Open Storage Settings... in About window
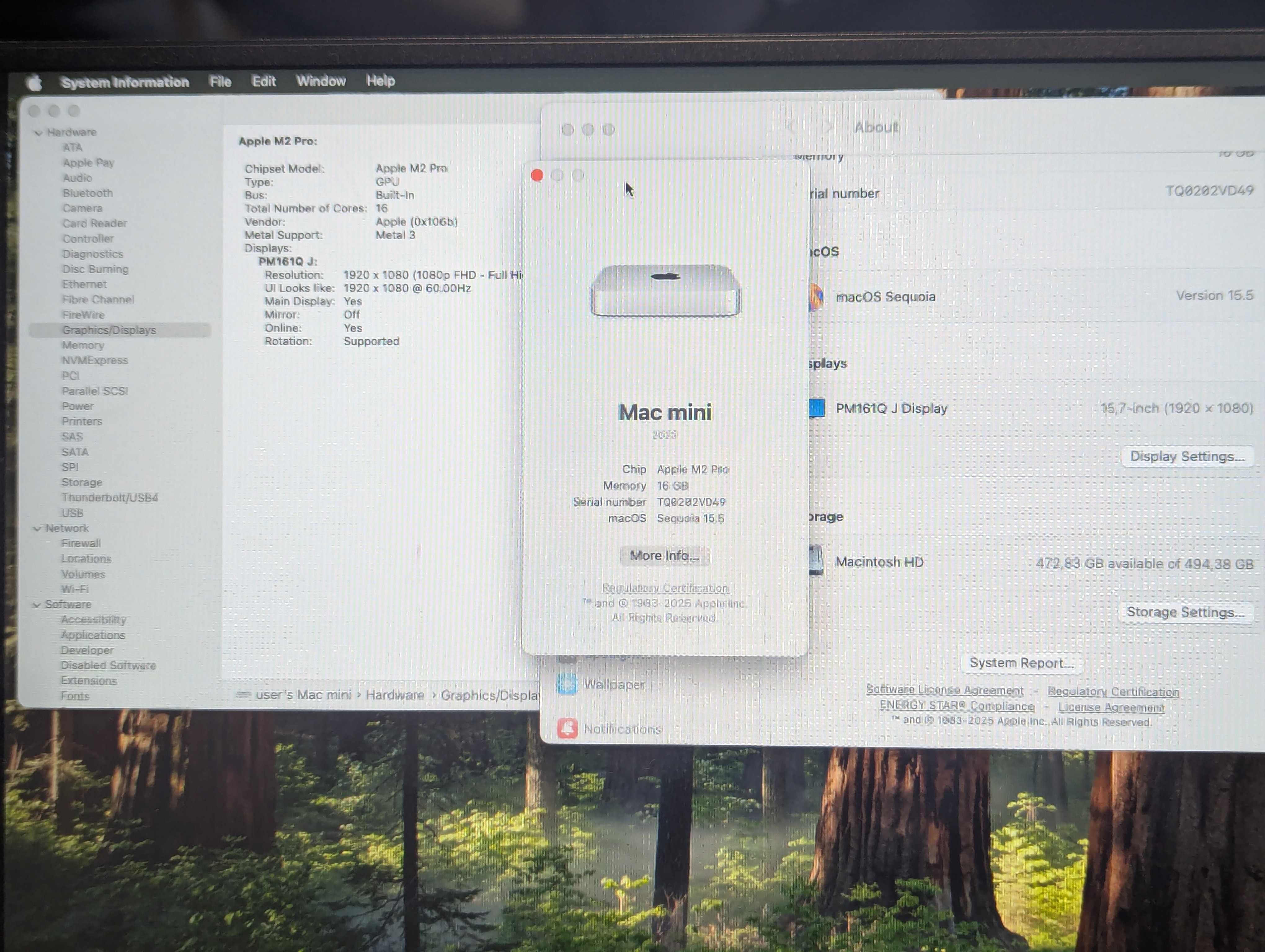The height and width of the screenshot is (952, 1265). [1186, 613]
